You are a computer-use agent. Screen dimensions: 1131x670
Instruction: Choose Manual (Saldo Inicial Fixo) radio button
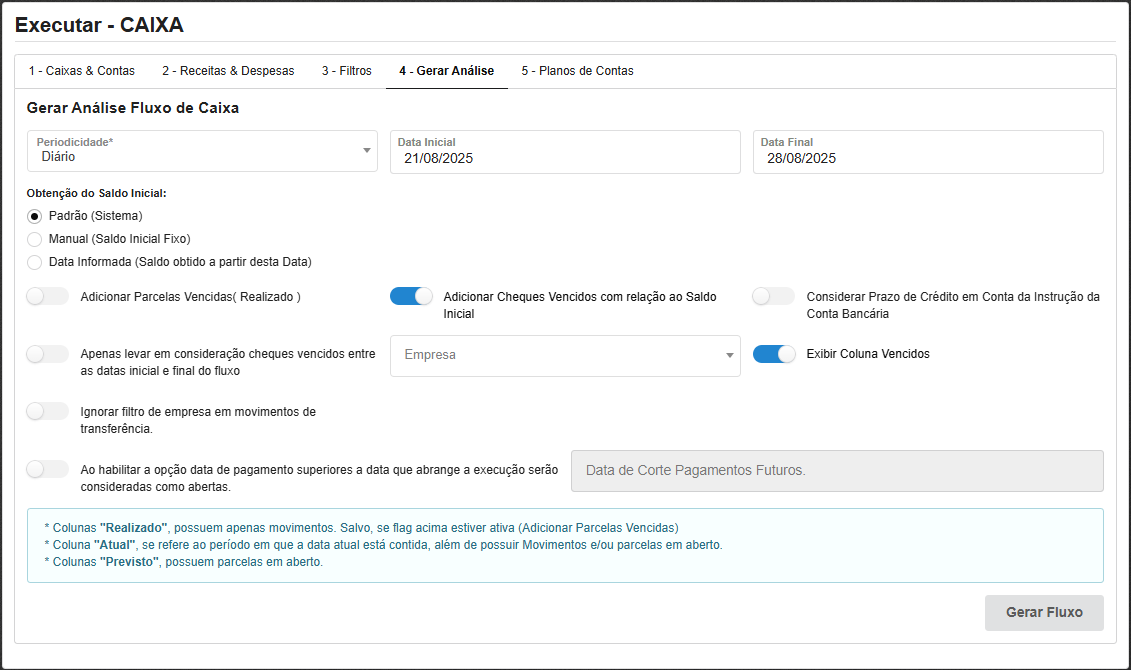pyautogui.click(x=35, y=239)
